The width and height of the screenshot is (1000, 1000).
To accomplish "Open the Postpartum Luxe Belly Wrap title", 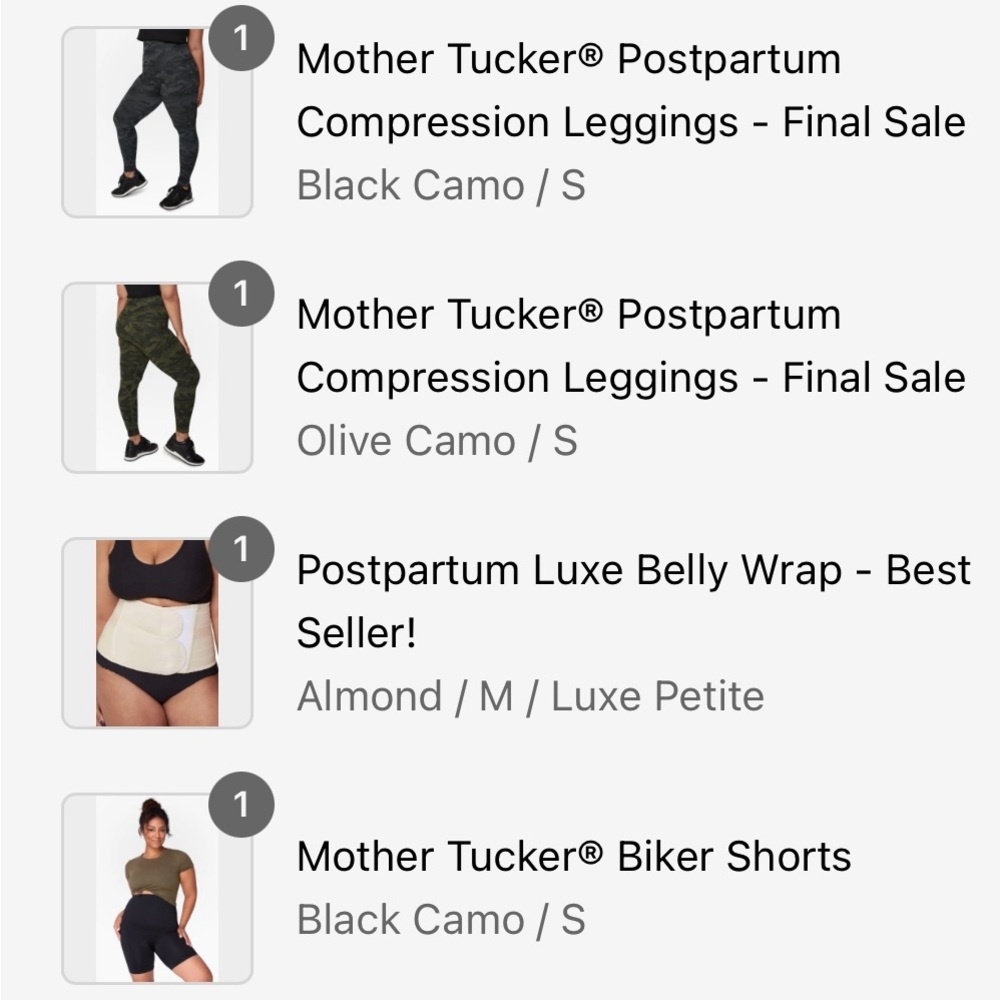I will click(630, 603).
